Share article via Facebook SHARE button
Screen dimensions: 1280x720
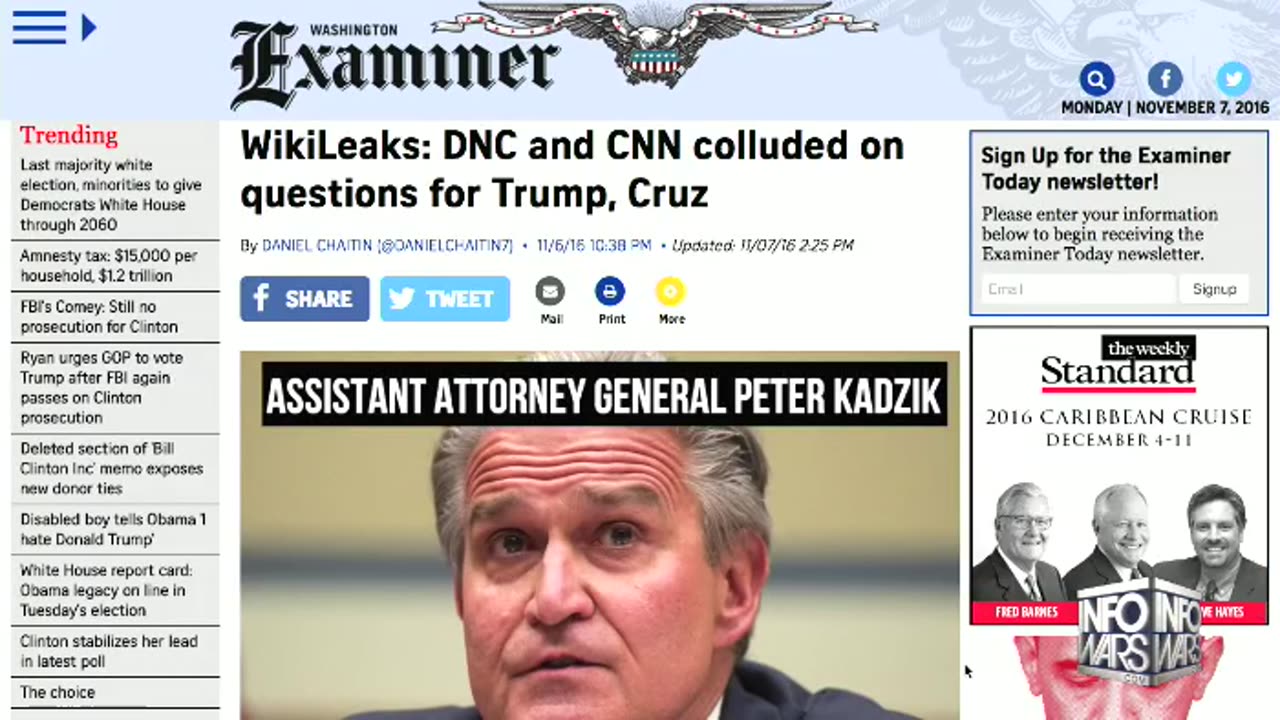305,299
